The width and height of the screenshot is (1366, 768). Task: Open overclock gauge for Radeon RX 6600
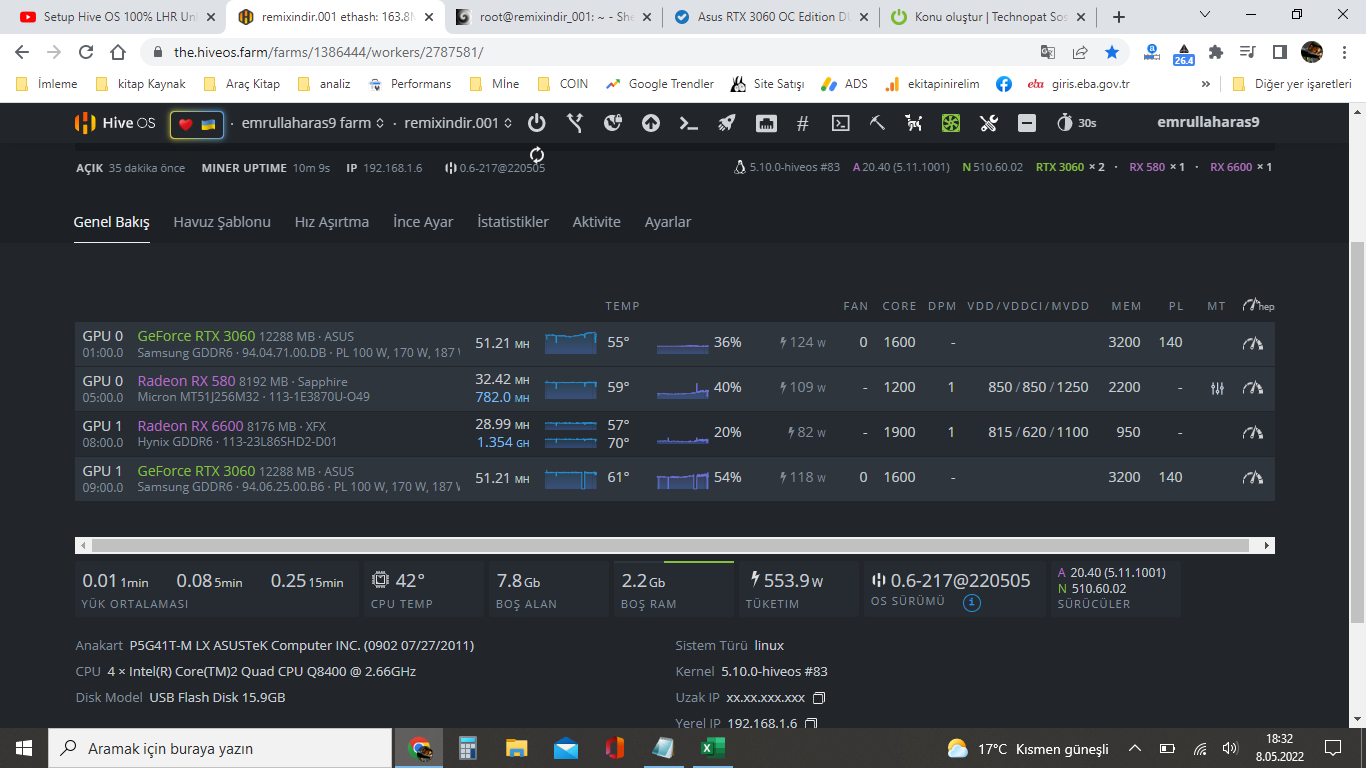pyautogui.click(x=1253, y=433)
